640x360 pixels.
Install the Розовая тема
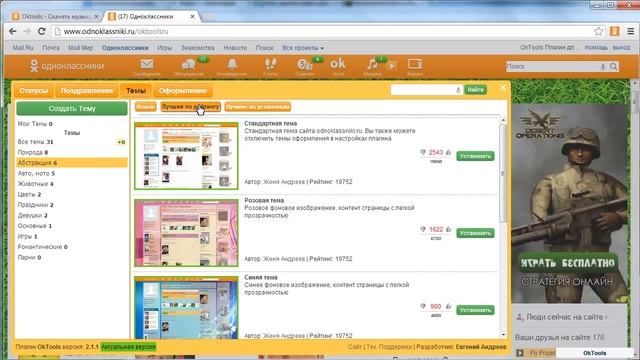[475, 233]
